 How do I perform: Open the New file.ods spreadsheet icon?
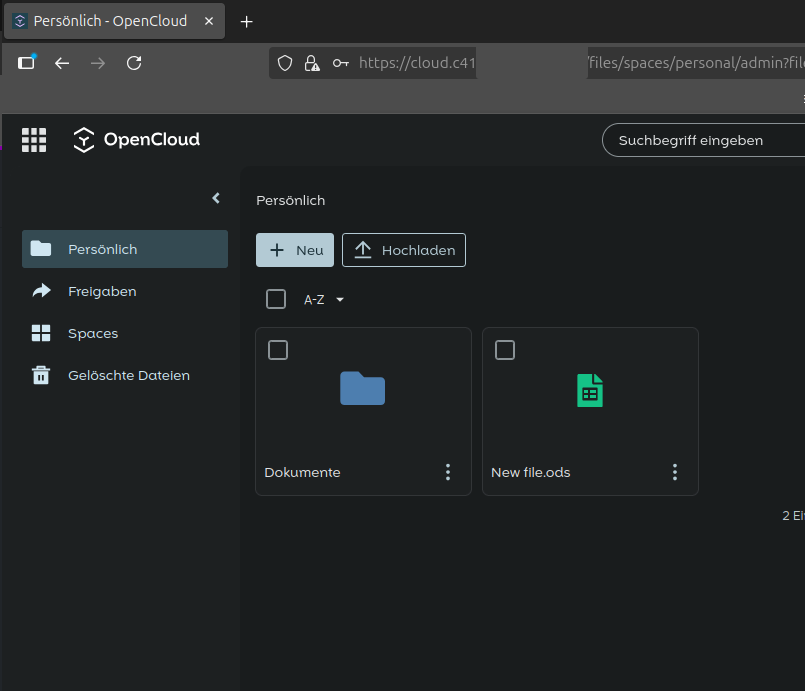point(590,390)
